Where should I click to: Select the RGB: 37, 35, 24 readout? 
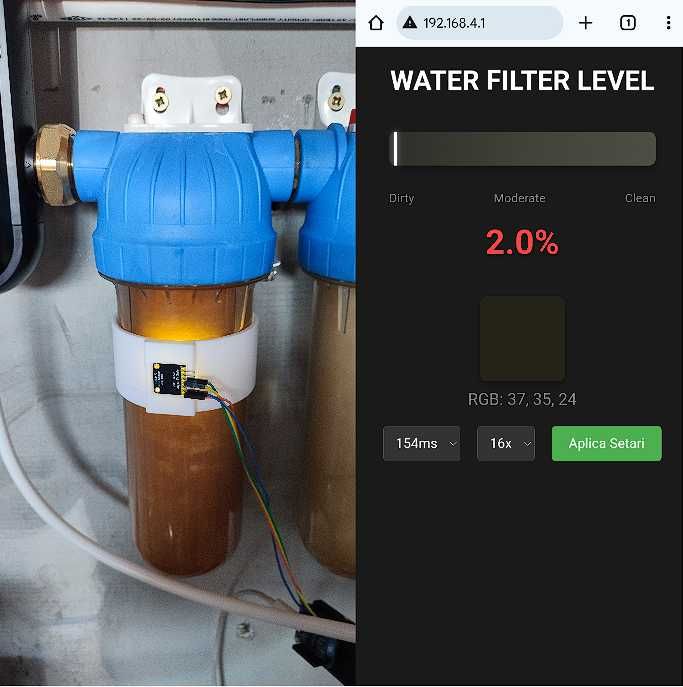pos(522,400)
